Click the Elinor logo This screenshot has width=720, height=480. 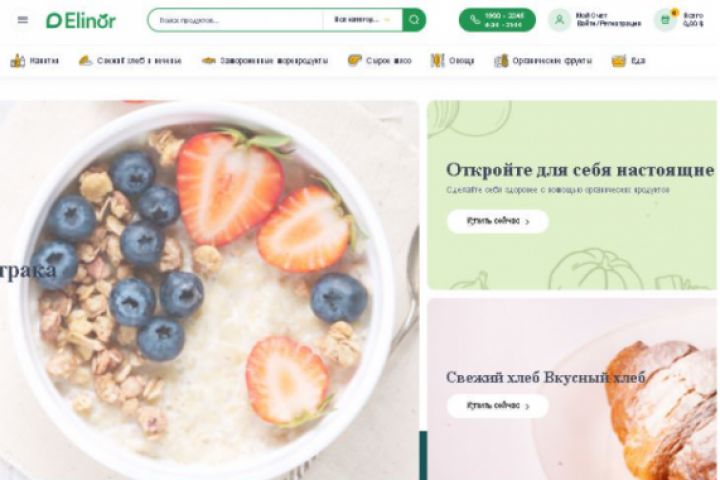pos(81,21)
